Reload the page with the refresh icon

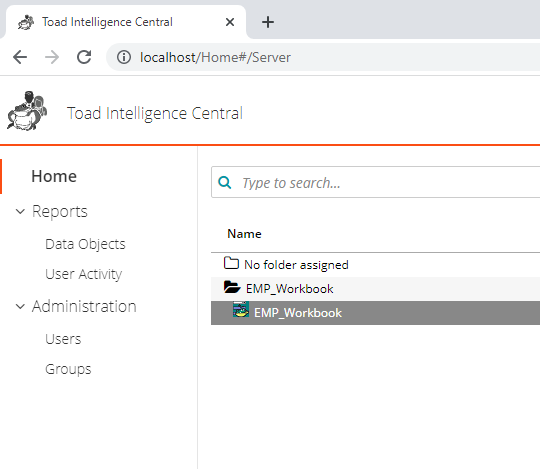[84, 57]
